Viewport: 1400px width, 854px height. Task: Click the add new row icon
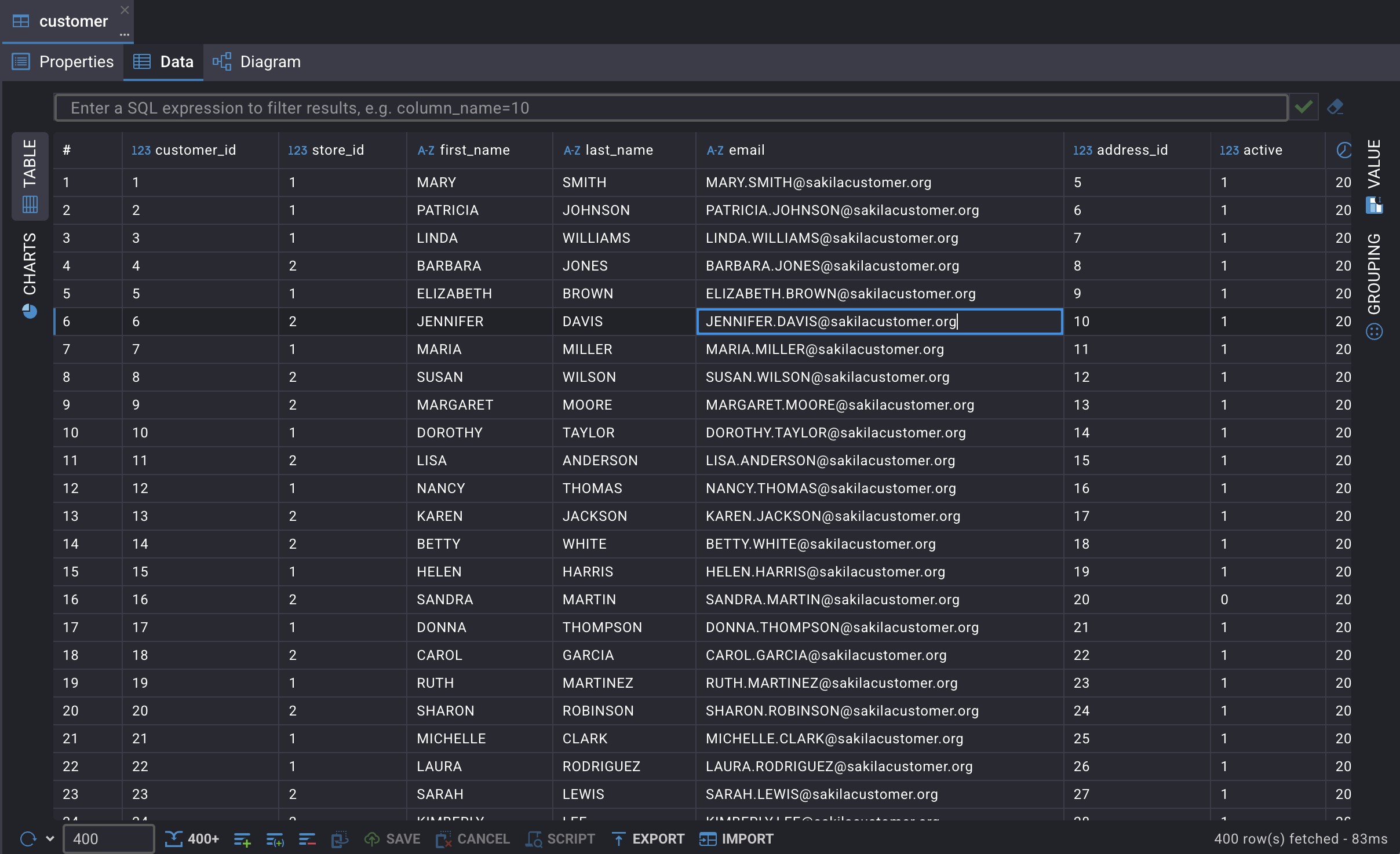(x=242, y=838)
